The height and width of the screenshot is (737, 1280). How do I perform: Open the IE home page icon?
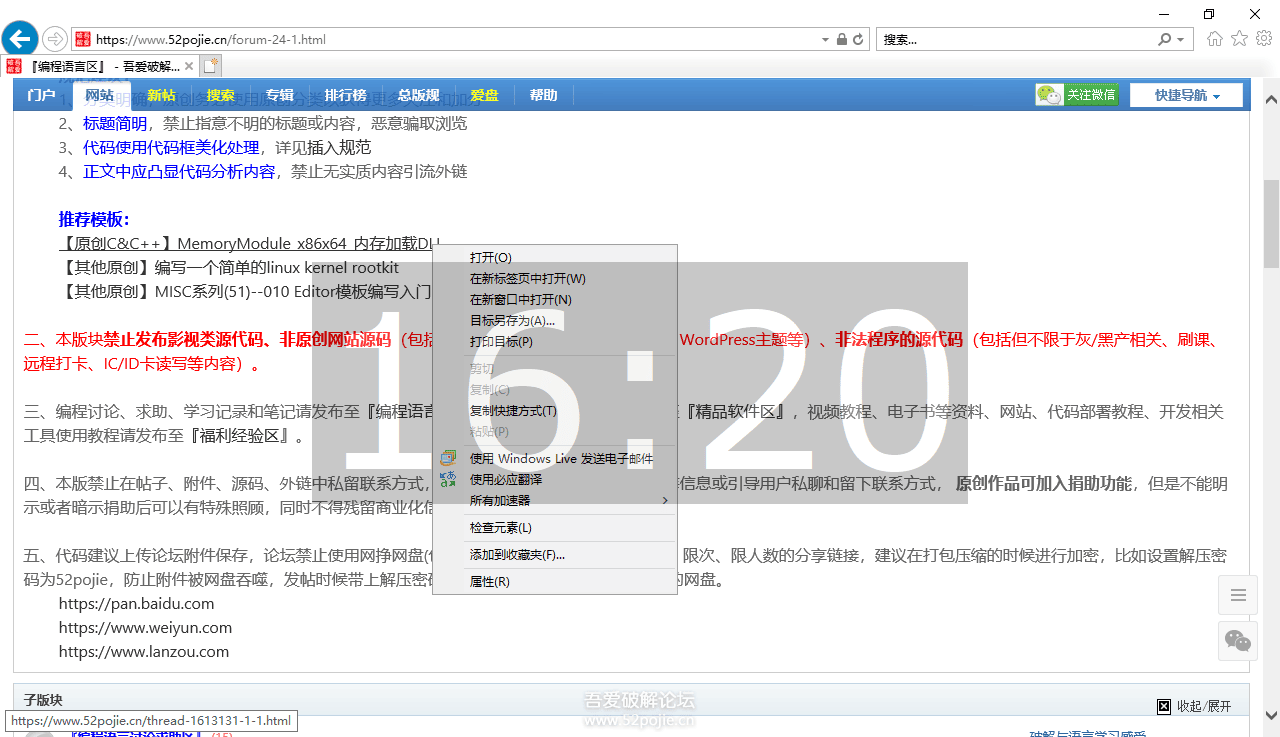tap(1215, 39)
